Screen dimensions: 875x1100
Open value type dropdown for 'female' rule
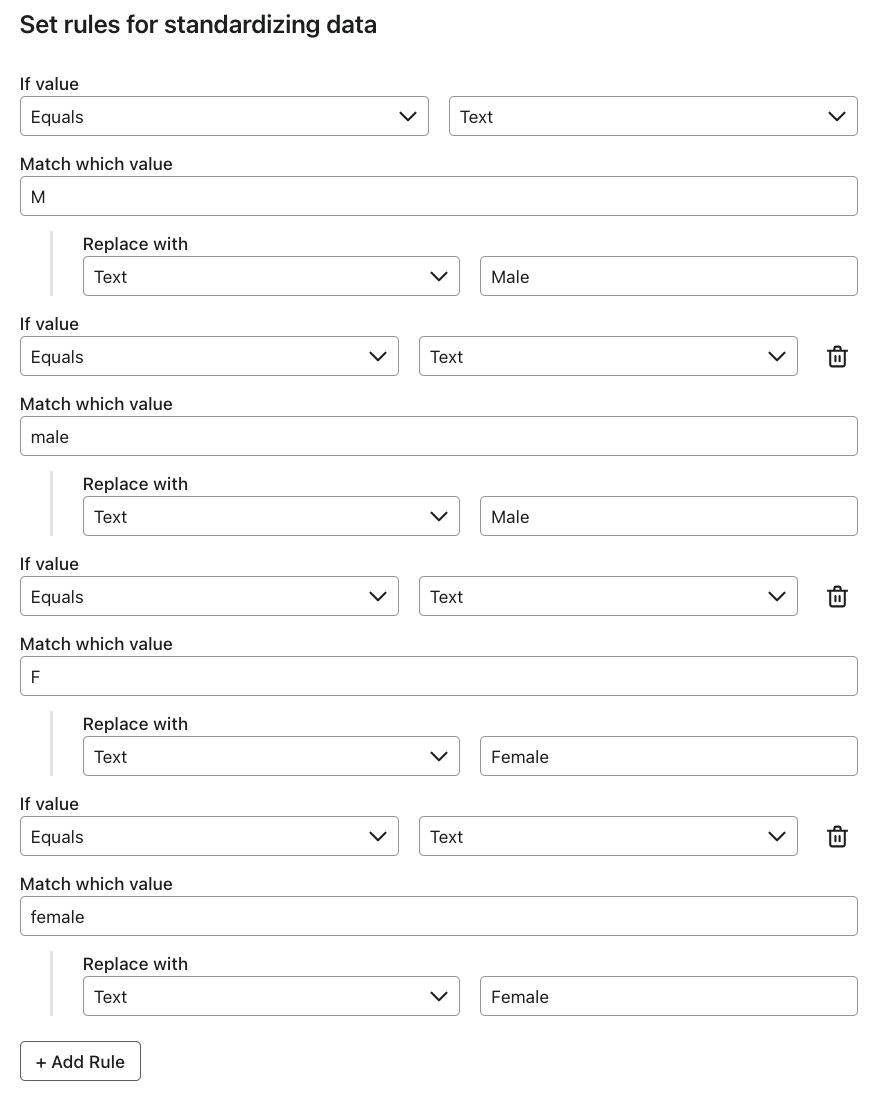click(608, 837)
